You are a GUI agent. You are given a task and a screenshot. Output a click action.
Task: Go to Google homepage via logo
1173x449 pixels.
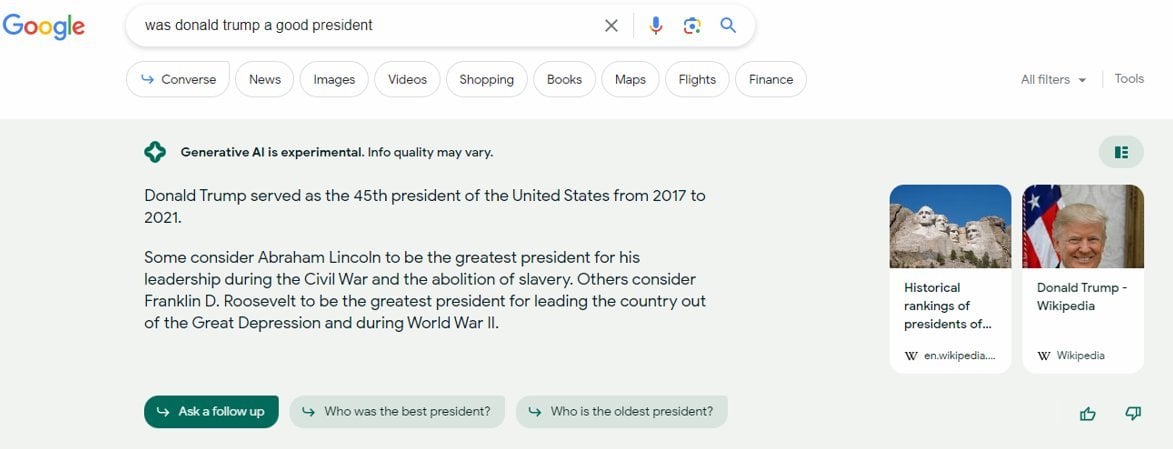point(43,27)
